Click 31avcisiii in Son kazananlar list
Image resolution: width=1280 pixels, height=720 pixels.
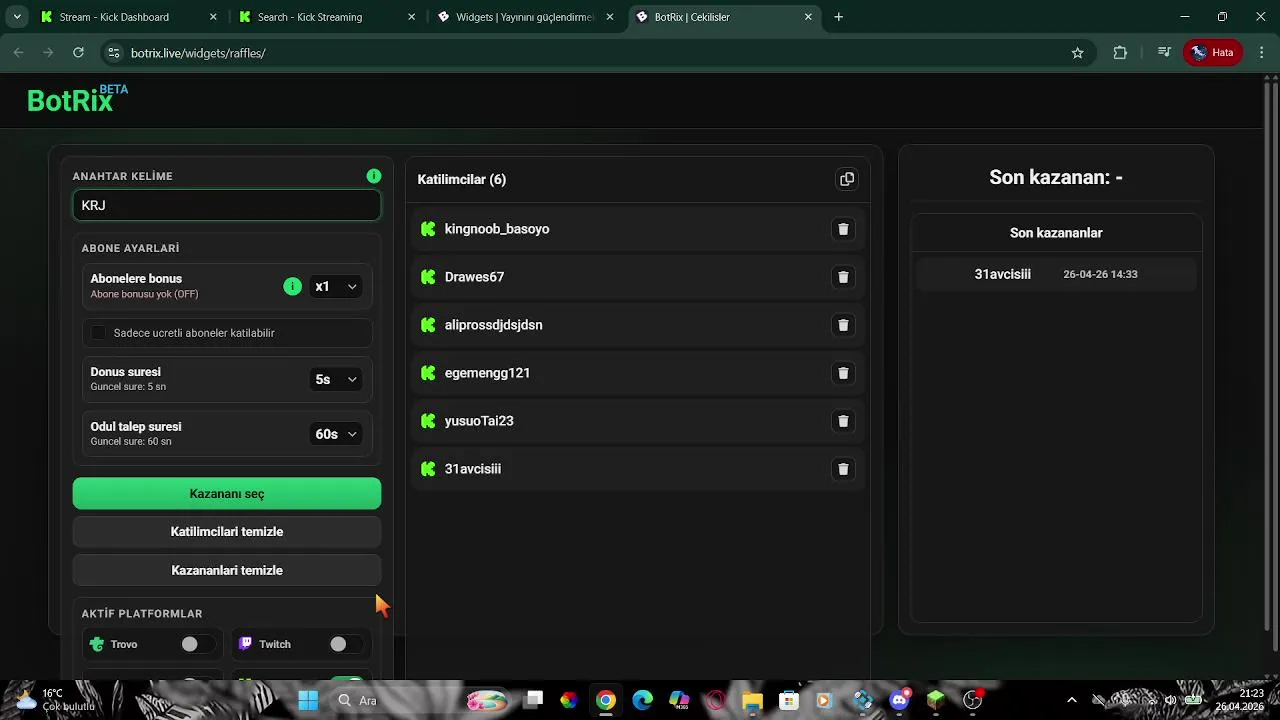coord(1002,274)
